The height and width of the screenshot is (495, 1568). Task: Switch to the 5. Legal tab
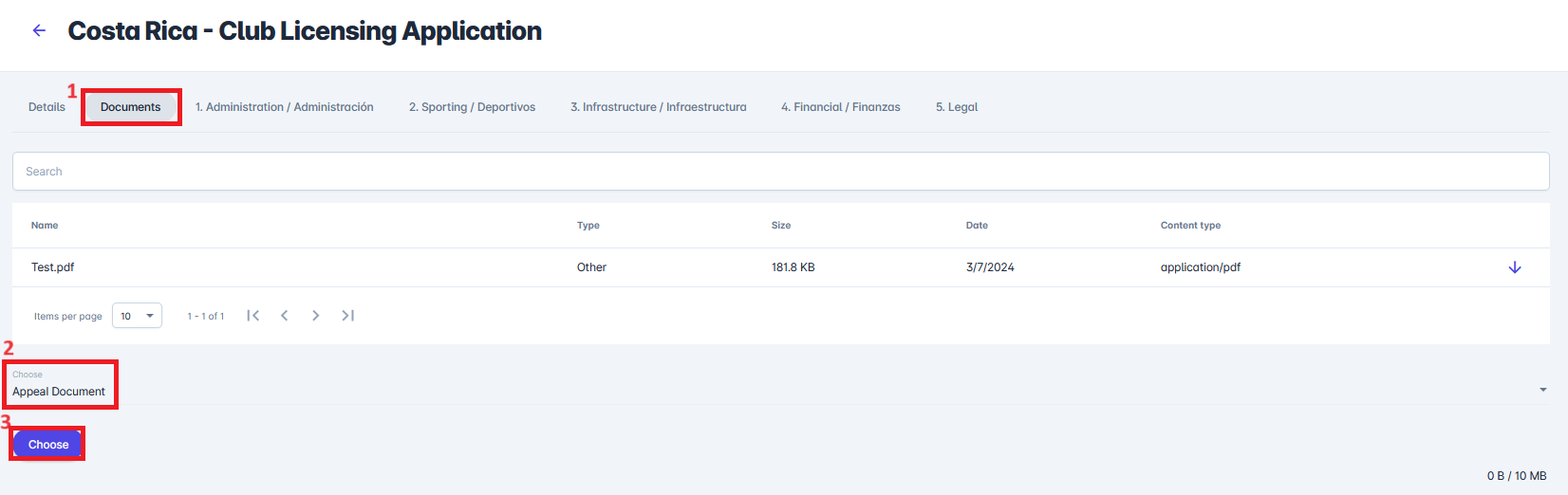click(x=956, y=107)
